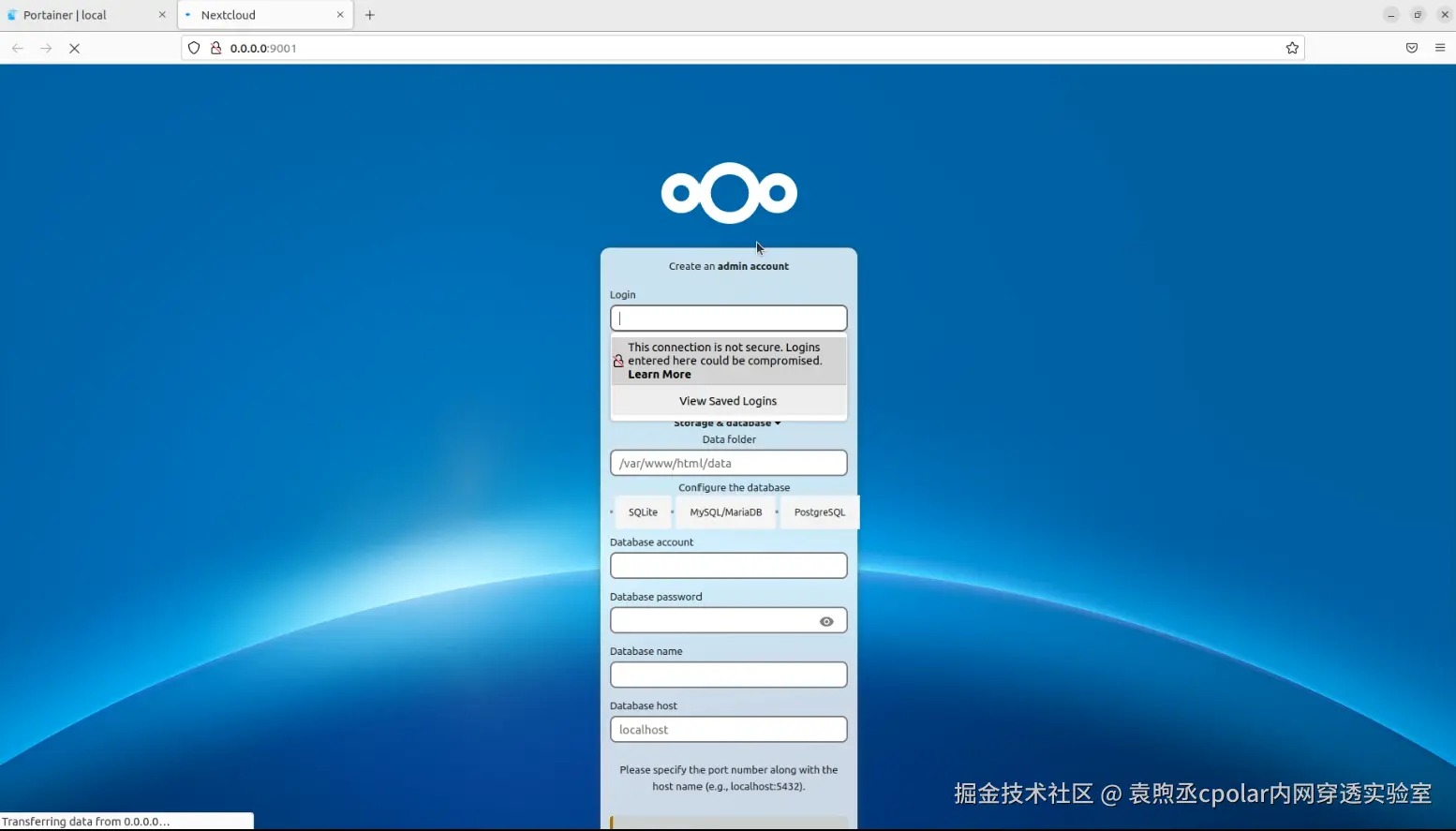Click 'Create an admin account' heading
Screen dimensions: 1456x831
coord(729,266)
